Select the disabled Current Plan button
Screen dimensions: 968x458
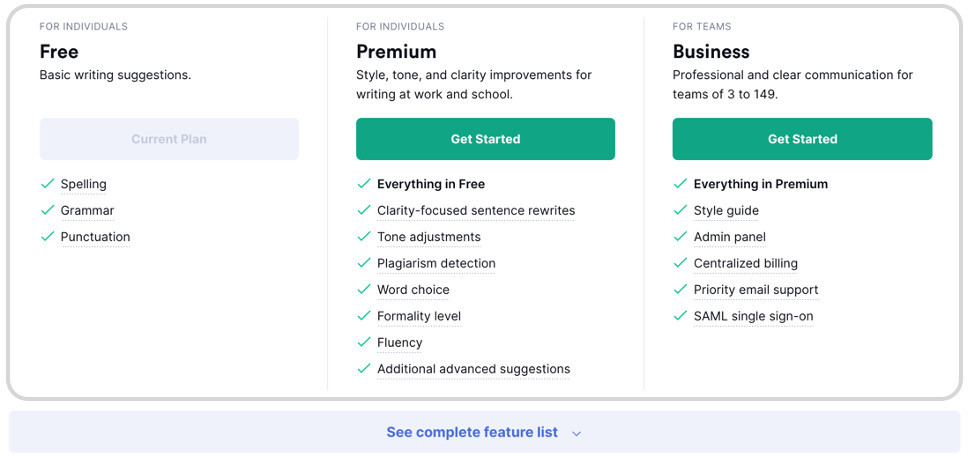(x=169, y=139)
